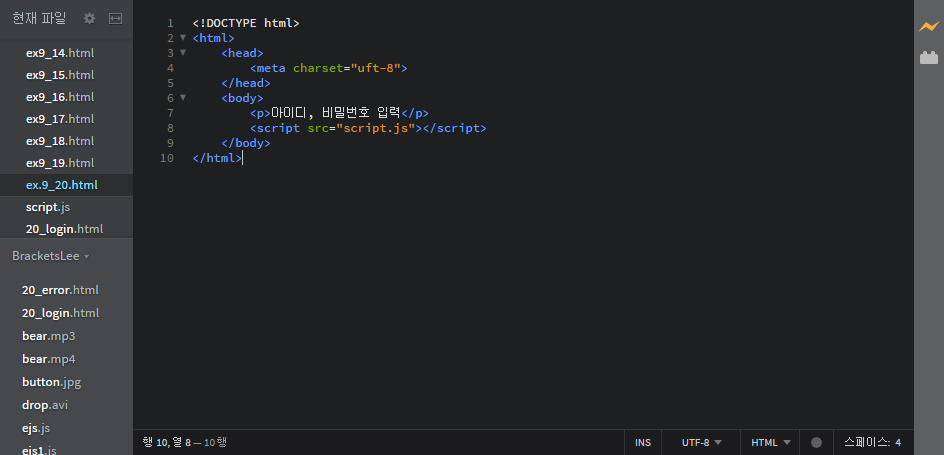This screenshot has width=944, height=455.
Task: Collapse head tag fold arrow on line 3
Action: click(x=183, y=52)
